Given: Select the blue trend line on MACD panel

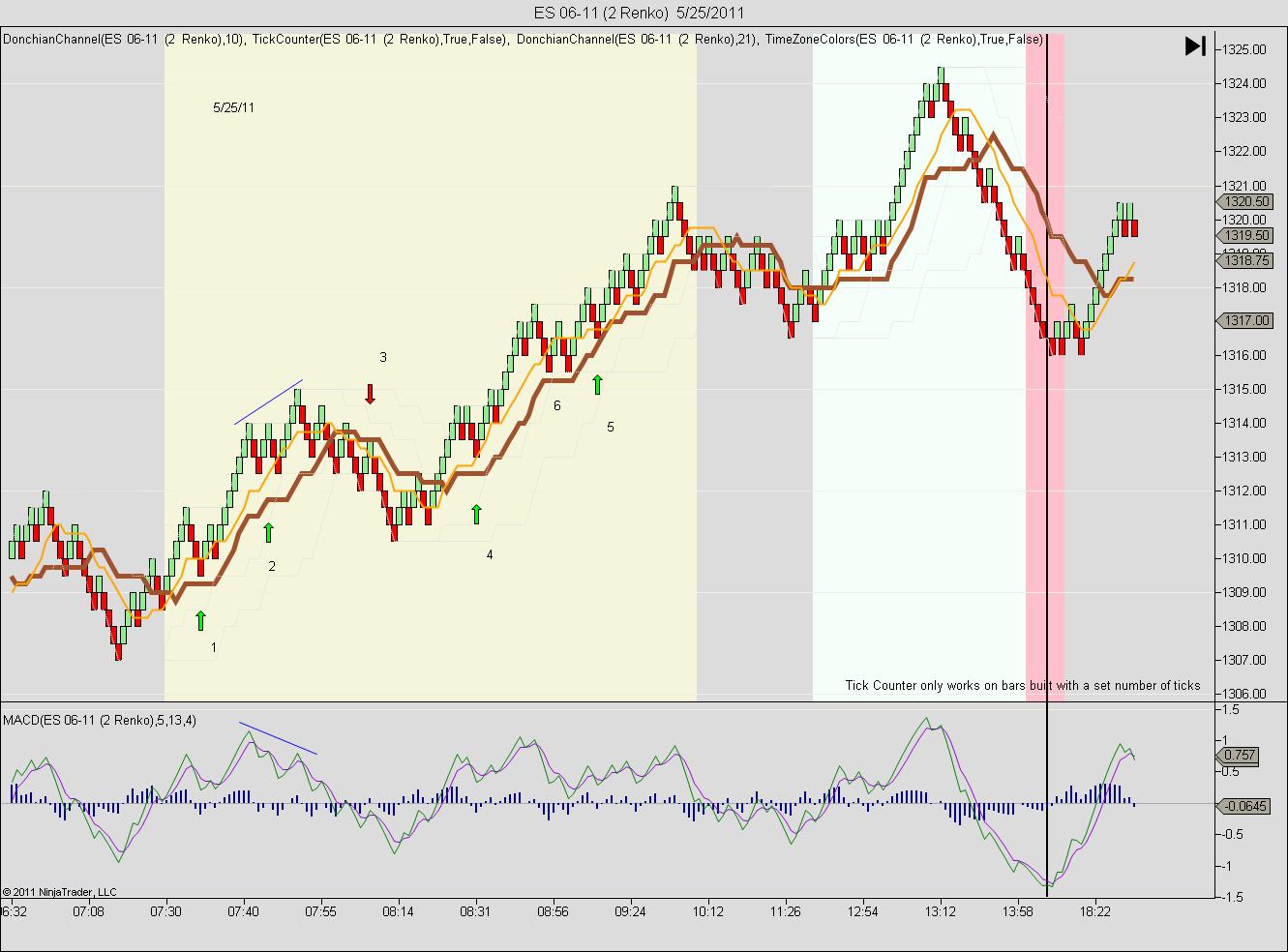Looking at the screenshot, I should pos(278,737).
